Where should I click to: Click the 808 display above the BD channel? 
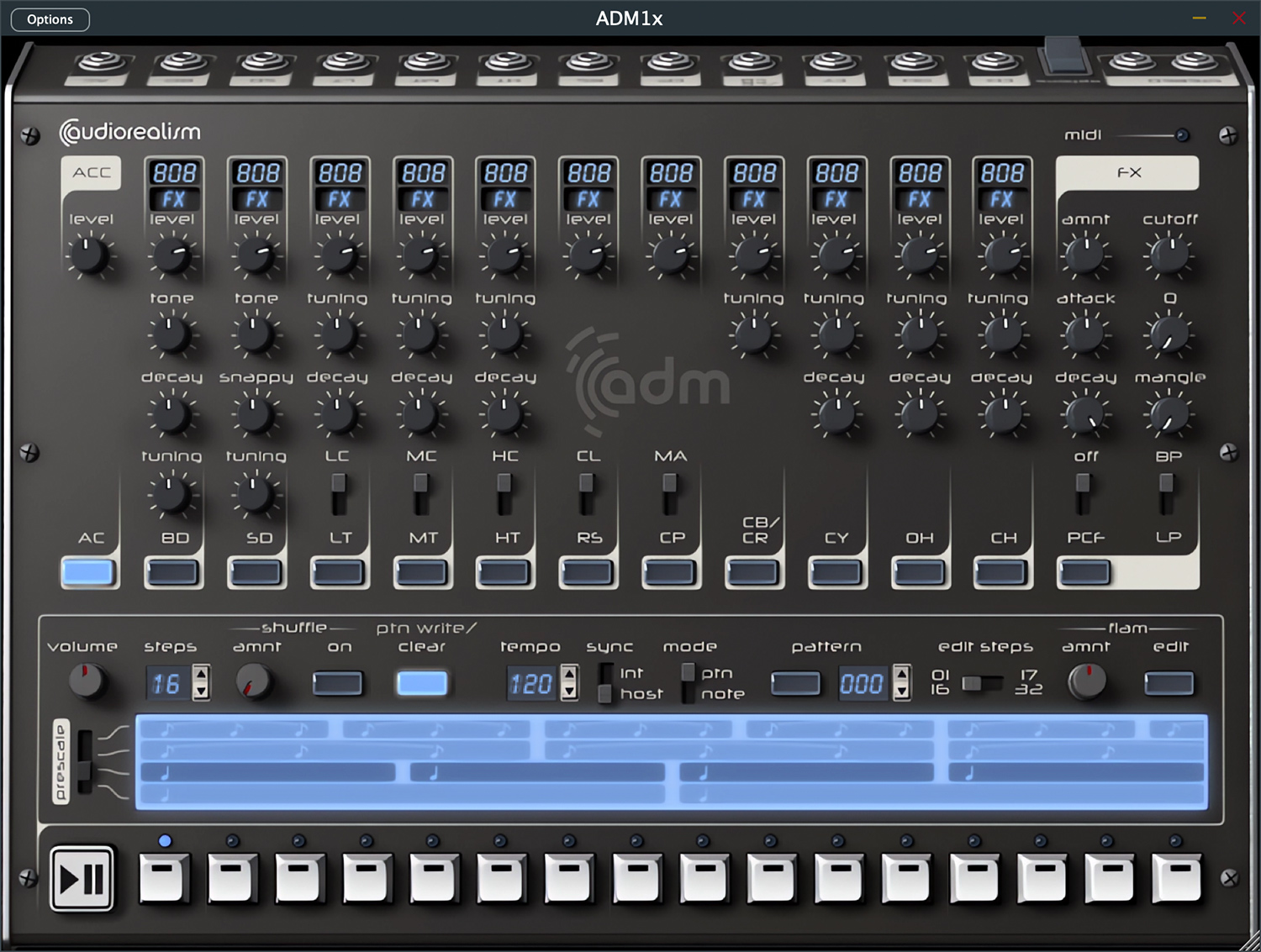(x=174, y=173)
